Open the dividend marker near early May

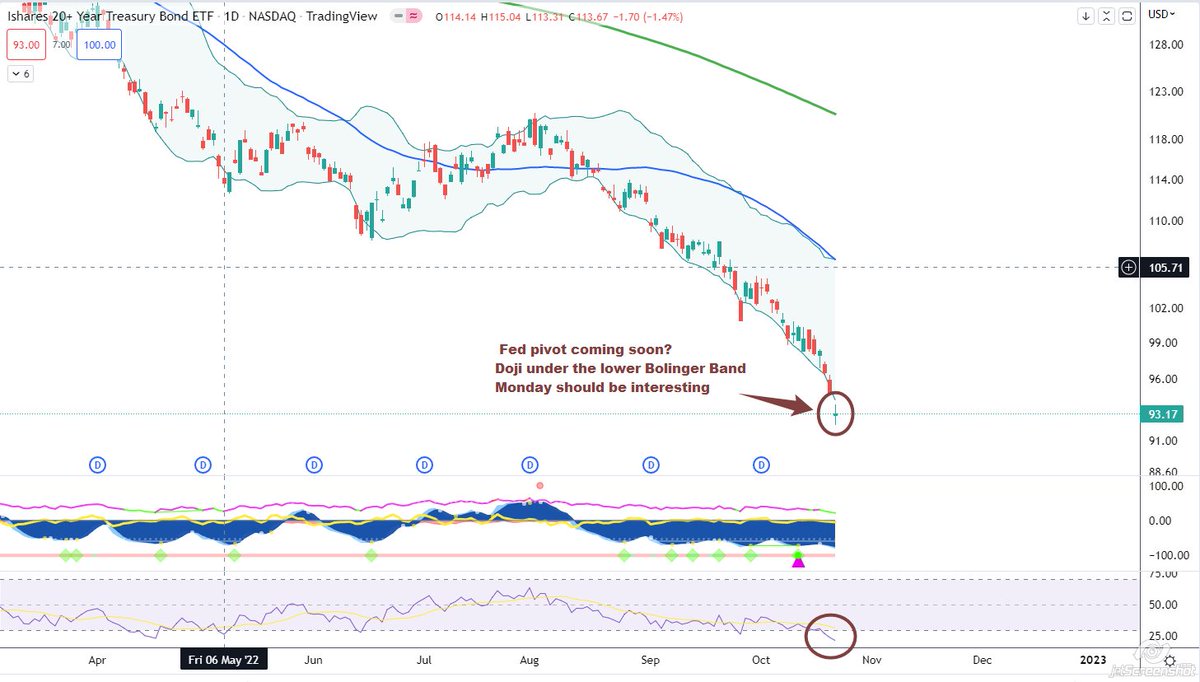point(202,464)
